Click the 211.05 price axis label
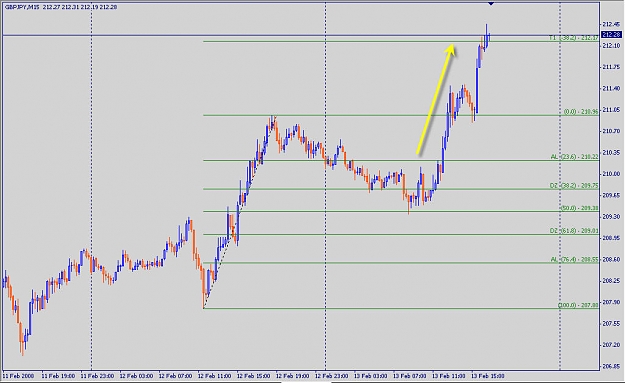The height and width of the screenshot is (383, 625). pyautogui.click(x=611, y=110)
